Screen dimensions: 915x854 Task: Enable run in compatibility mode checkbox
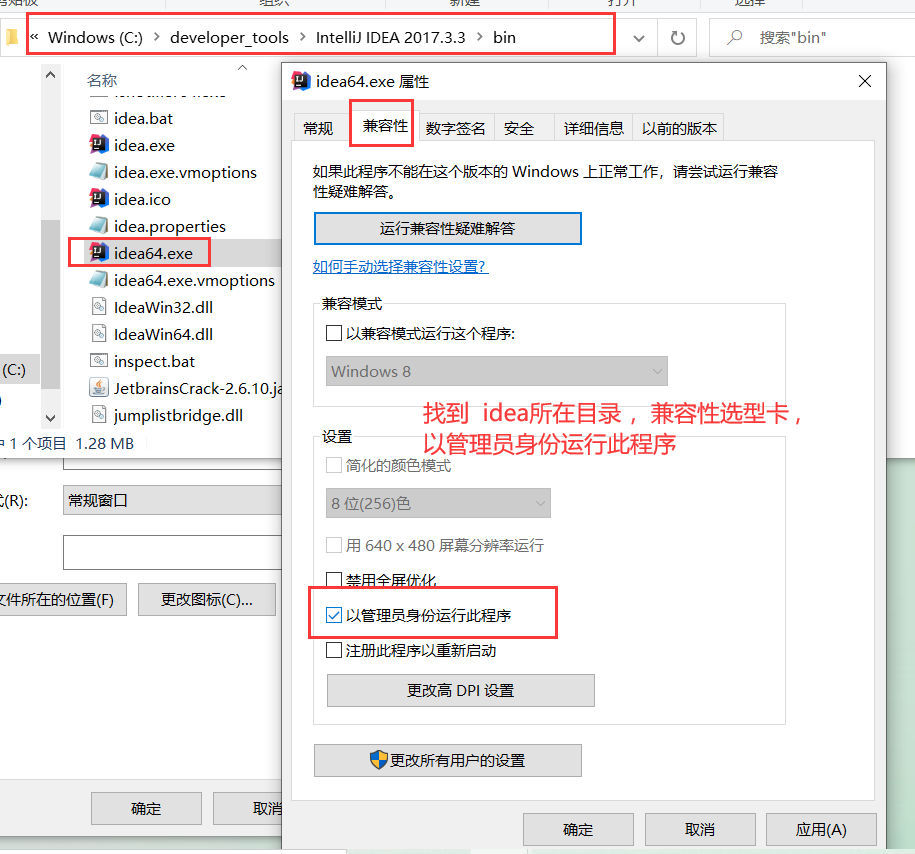pyautogui.click(x=334, y=333)
